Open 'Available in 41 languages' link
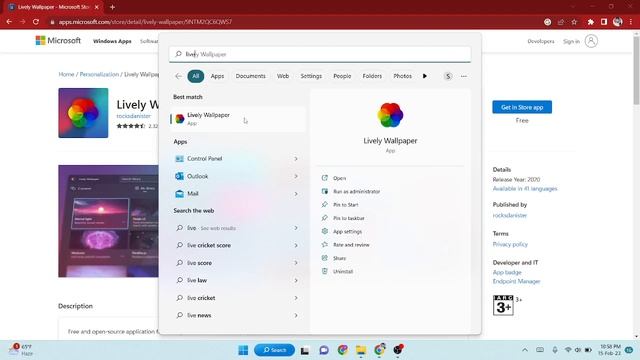The height and width of the screenshot is (360, 640). [x=524, y=189]
